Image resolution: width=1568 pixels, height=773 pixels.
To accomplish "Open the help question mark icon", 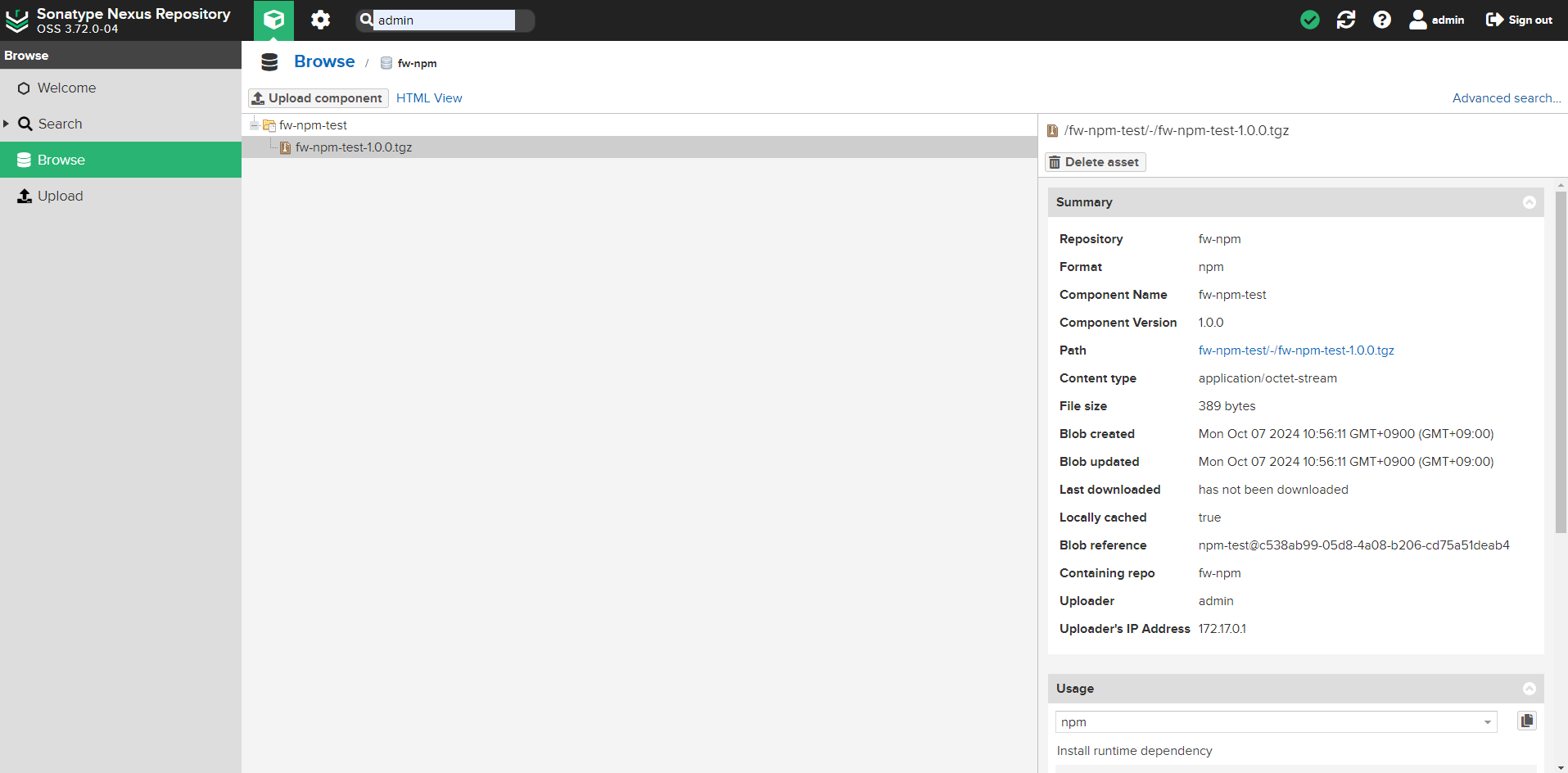I will (1382, 20).
